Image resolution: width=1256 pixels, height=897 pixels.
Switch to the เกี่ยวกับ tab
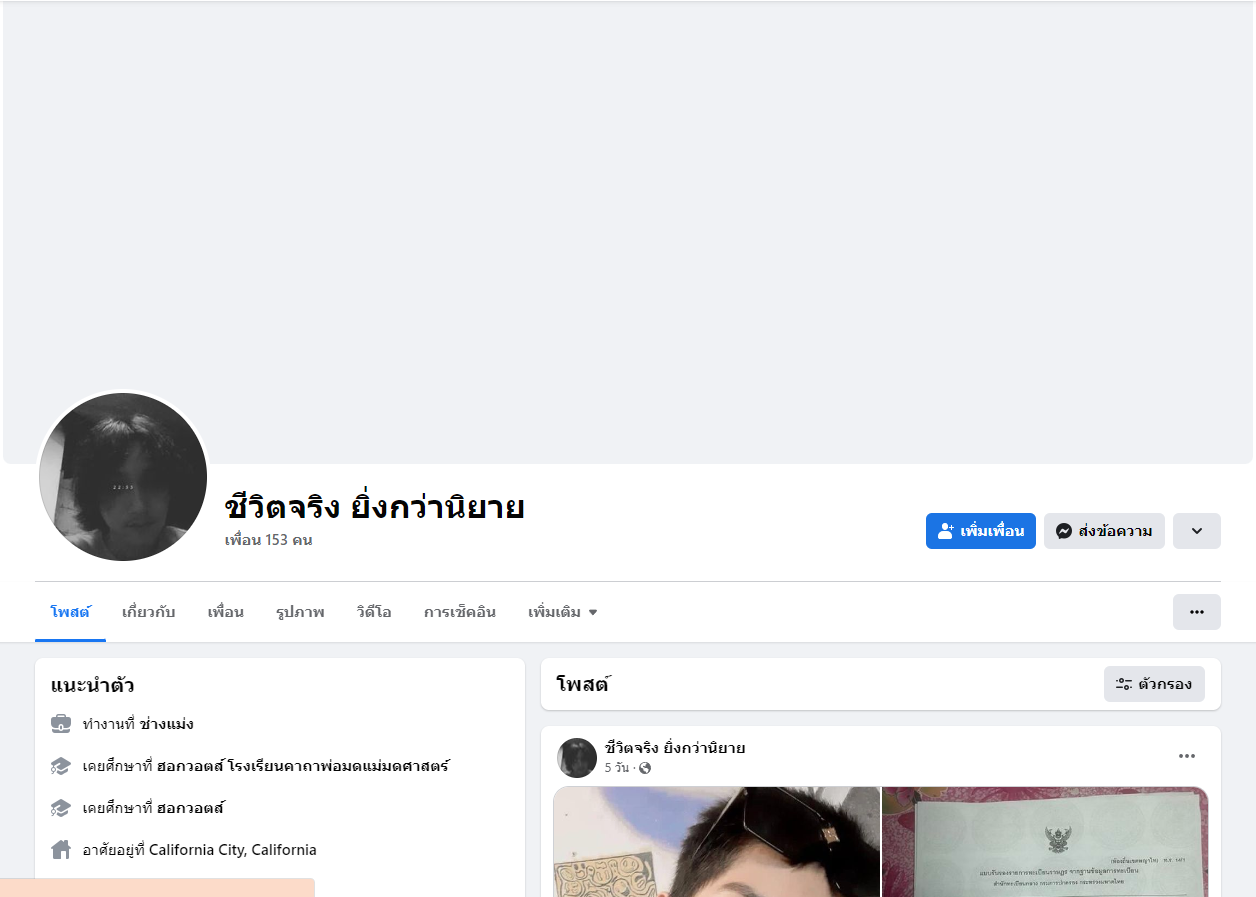click(x=148, y=612)
